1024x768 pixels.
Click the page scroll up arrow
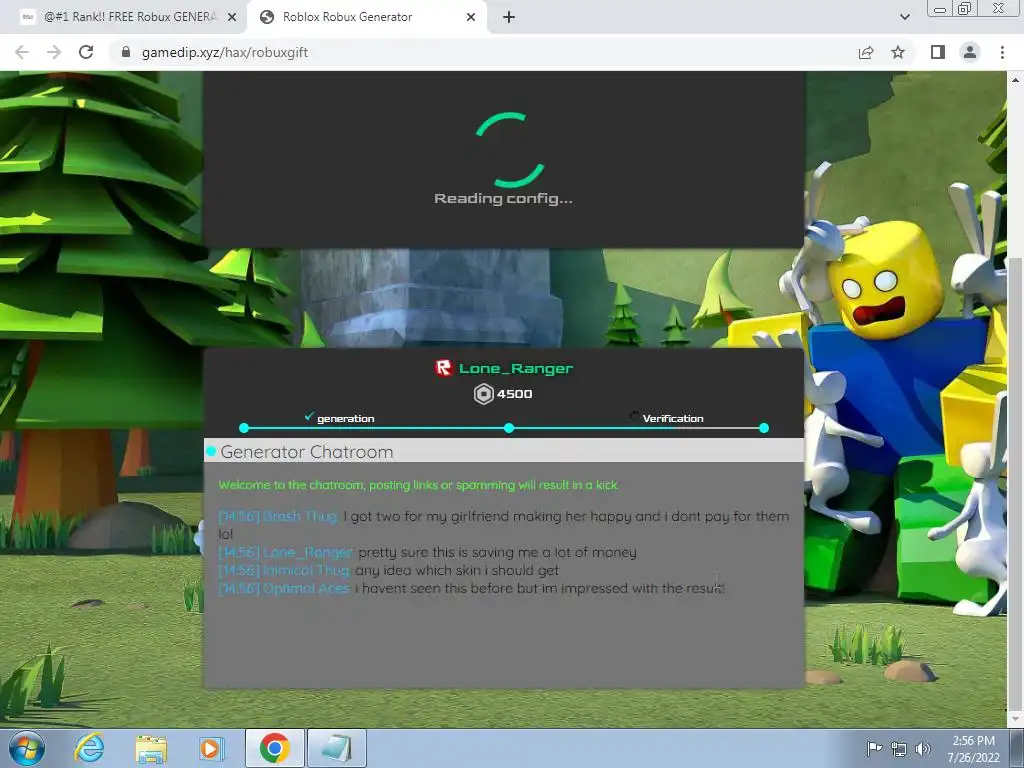(1016, 80)
